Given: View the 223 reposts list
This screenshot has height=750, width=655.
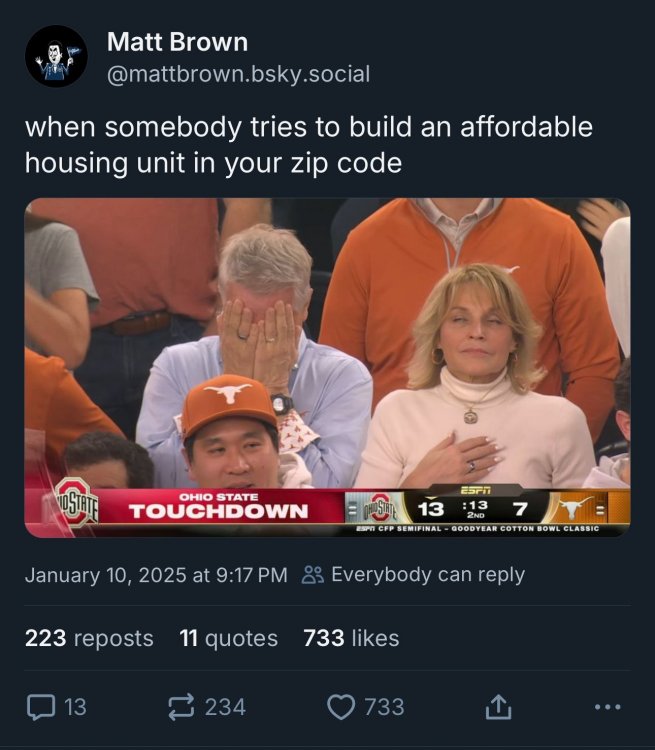Looking at the screenshot, I should tap(89, 638).
